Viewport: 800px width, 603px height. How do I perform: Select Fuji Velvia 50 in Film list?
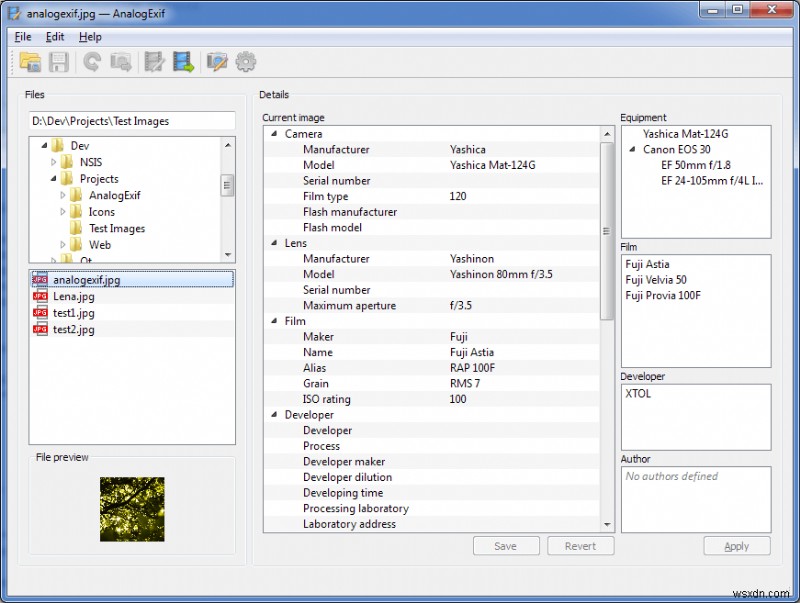tap(656, 280)
